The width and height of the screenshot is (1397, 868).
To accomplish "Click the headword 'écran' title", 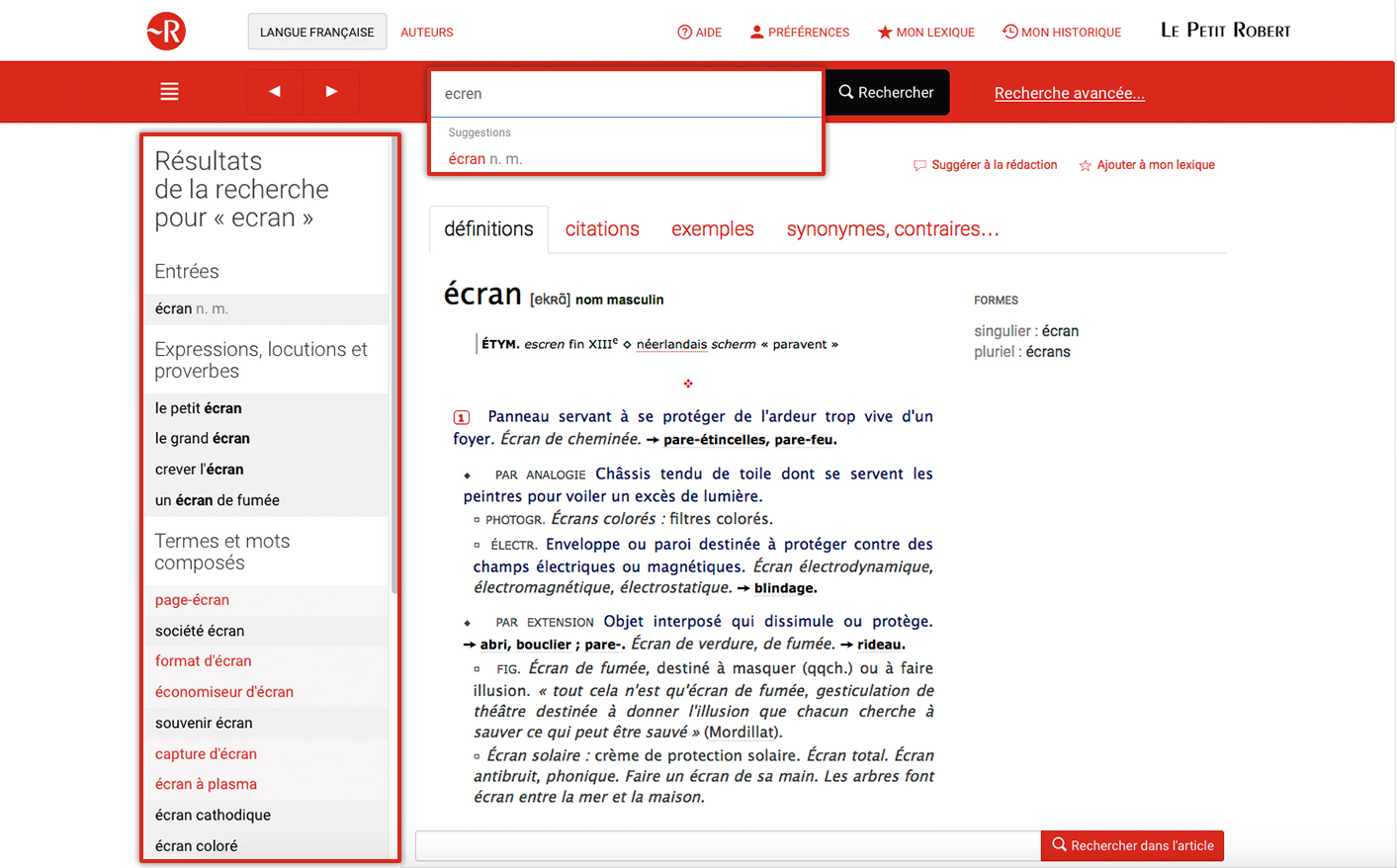I will [482, 294].
